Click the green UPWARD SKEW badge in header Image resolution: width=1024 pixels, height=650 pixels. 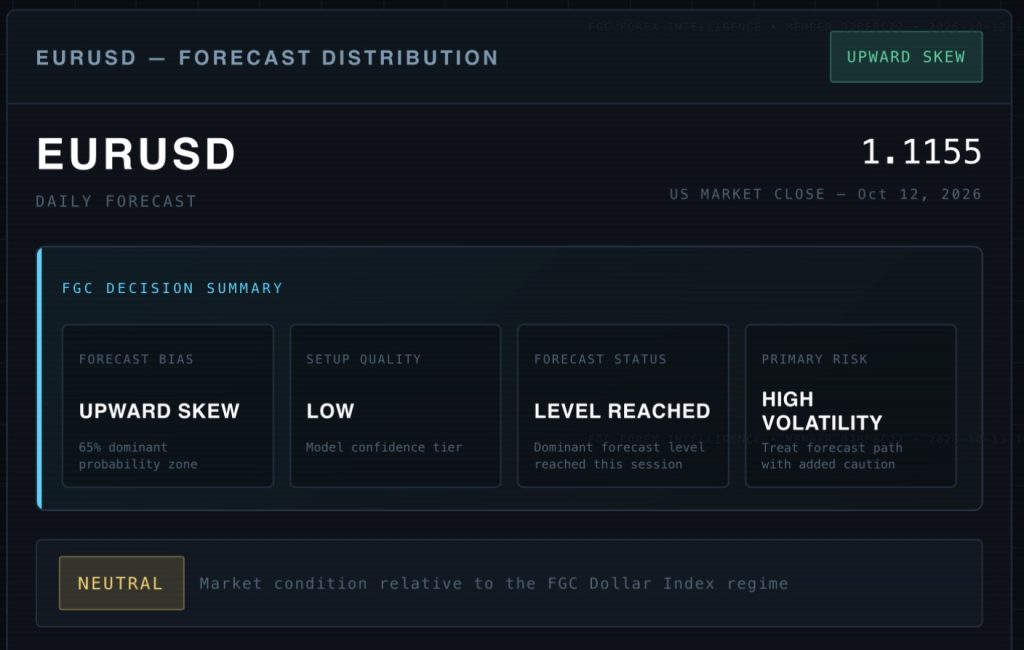(x=906, y=57)
